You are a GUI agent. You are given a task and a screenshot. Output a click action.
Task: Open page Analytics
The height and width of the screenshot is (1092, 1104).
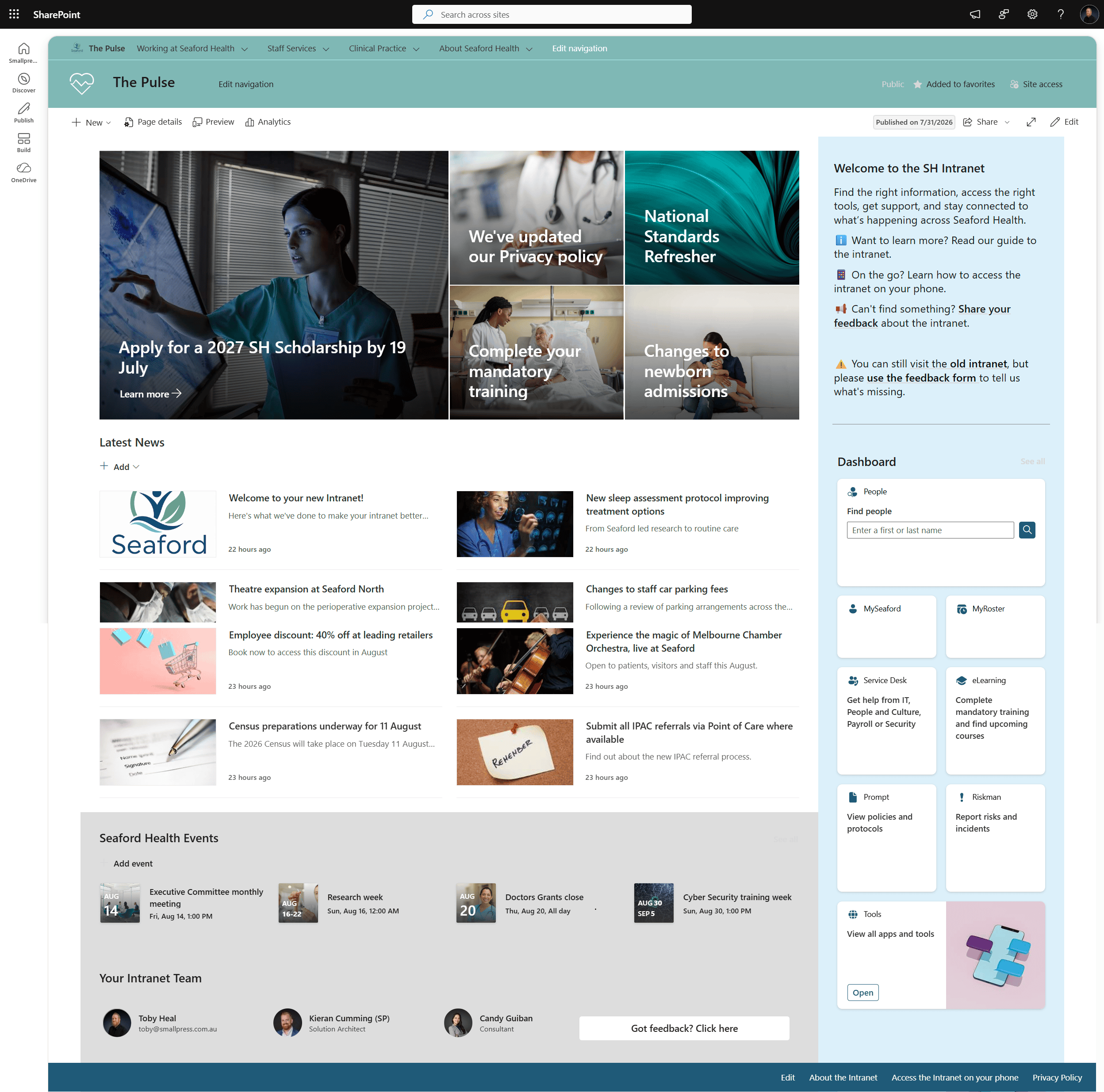point(268,122)
